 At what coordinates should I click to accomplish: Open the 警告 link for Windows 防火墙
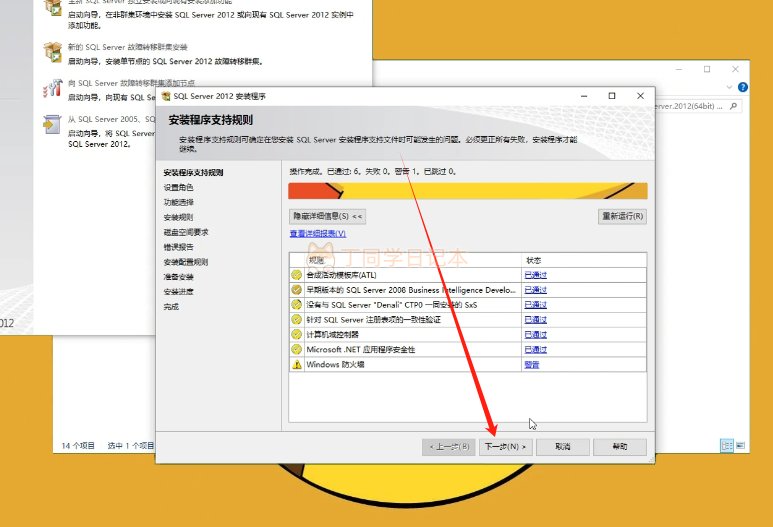point(531,365)
